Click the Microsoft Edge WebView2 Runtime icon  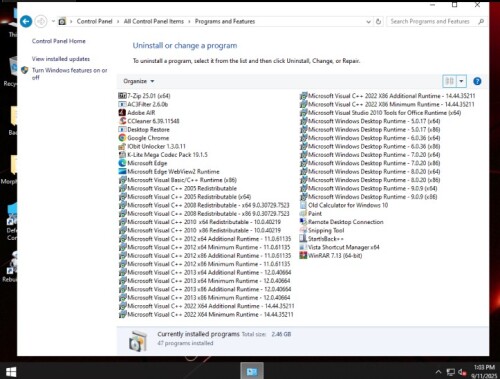click(x=122, y=172)
